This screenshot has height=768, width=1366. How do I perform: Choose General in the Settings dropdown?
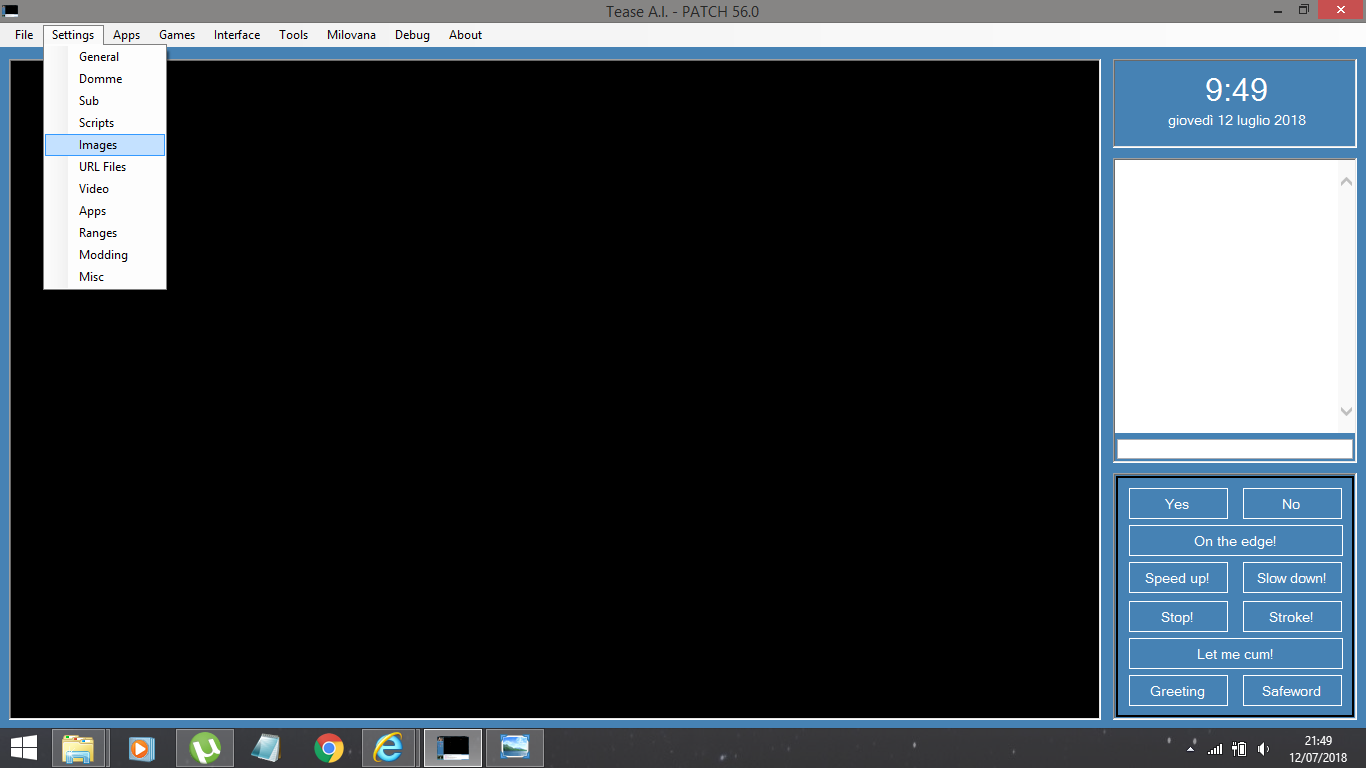(x=105, y=57)
